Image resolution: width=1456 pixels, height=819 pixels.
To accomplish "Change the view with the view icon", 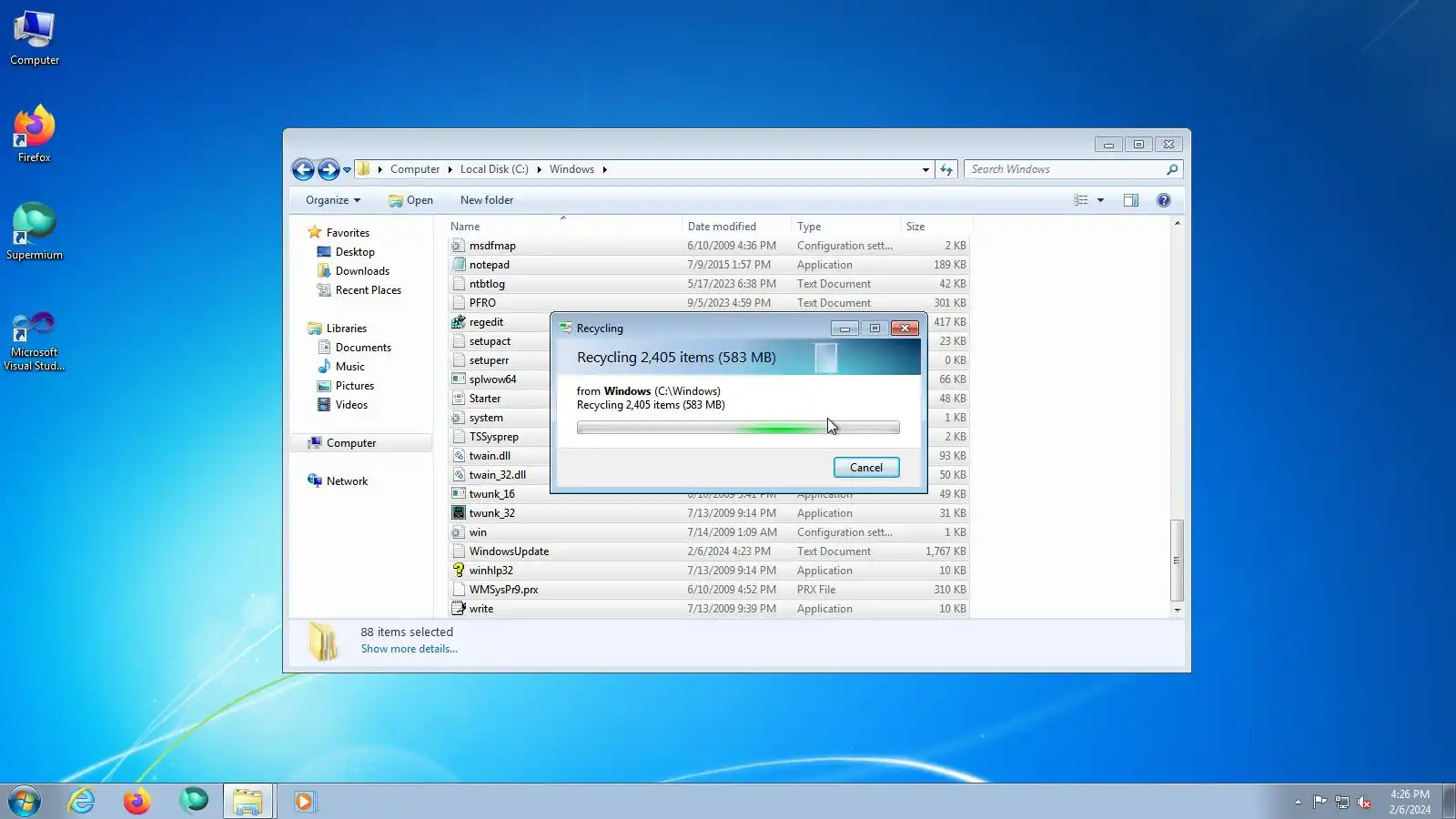I will point(1081,200).
